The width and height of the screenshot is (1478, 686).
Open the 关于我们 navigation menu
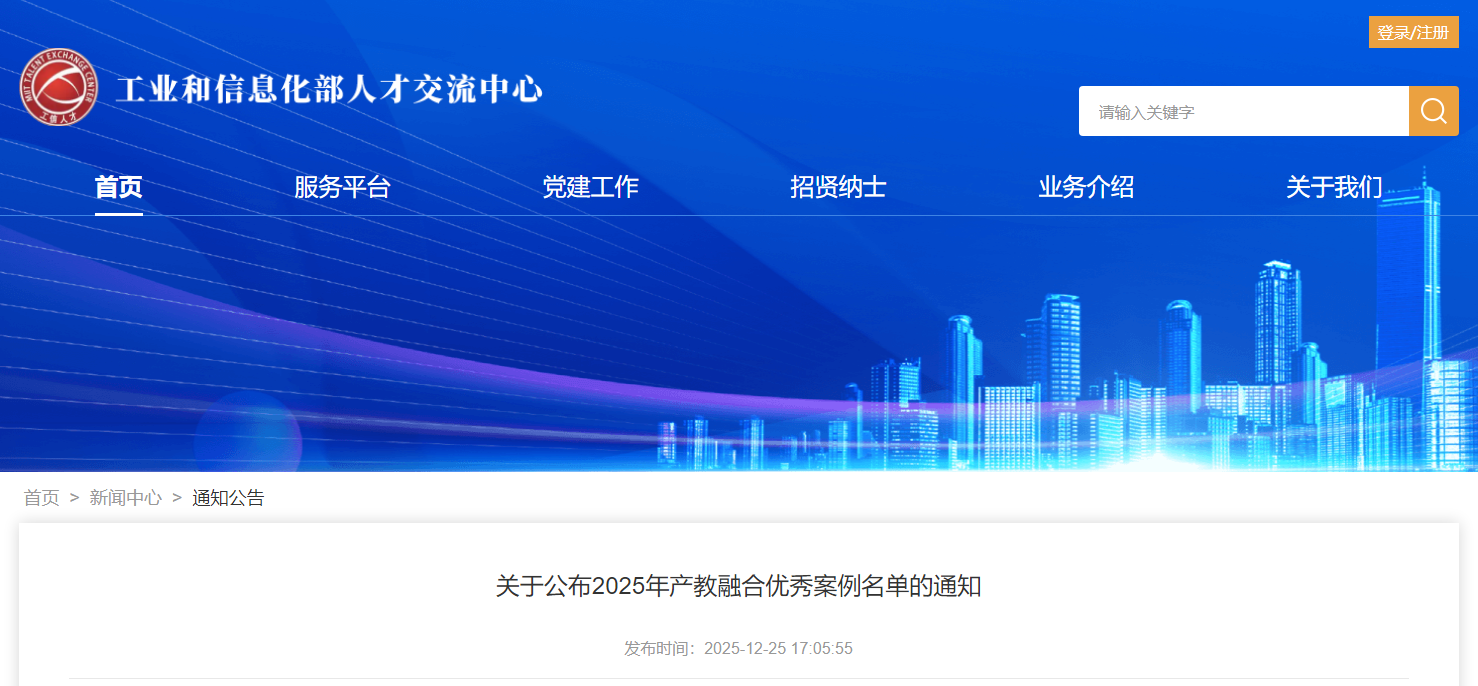pos(1334,187)
